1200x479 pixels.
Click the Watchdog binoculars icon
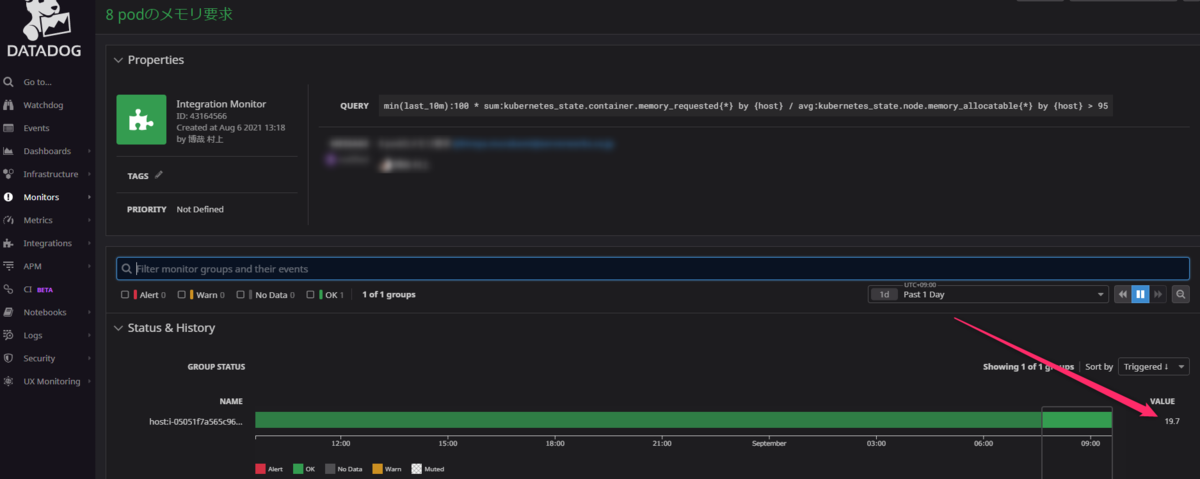[8, 105]
